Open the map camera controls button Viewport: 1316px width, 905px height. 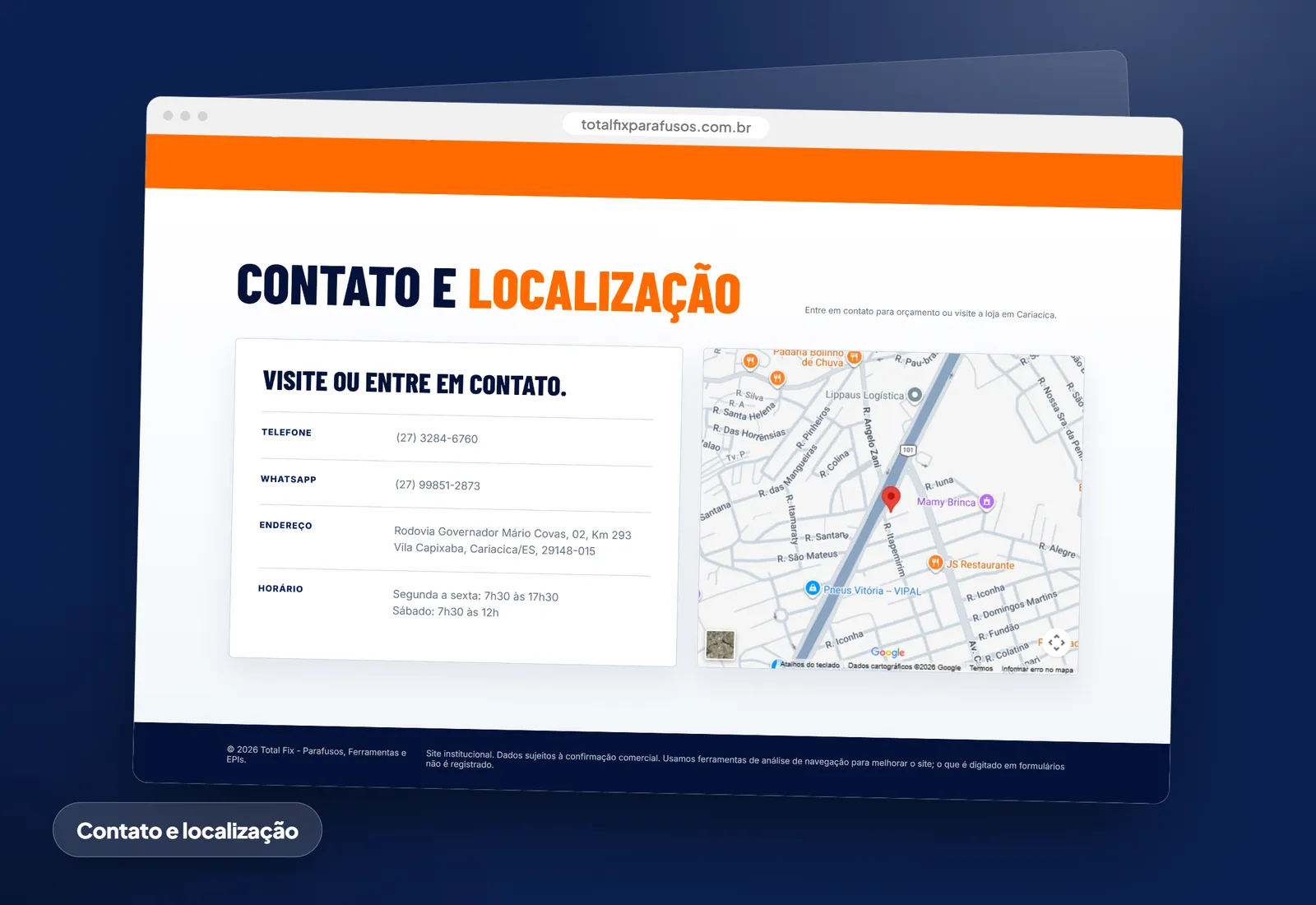(1057, 643)
